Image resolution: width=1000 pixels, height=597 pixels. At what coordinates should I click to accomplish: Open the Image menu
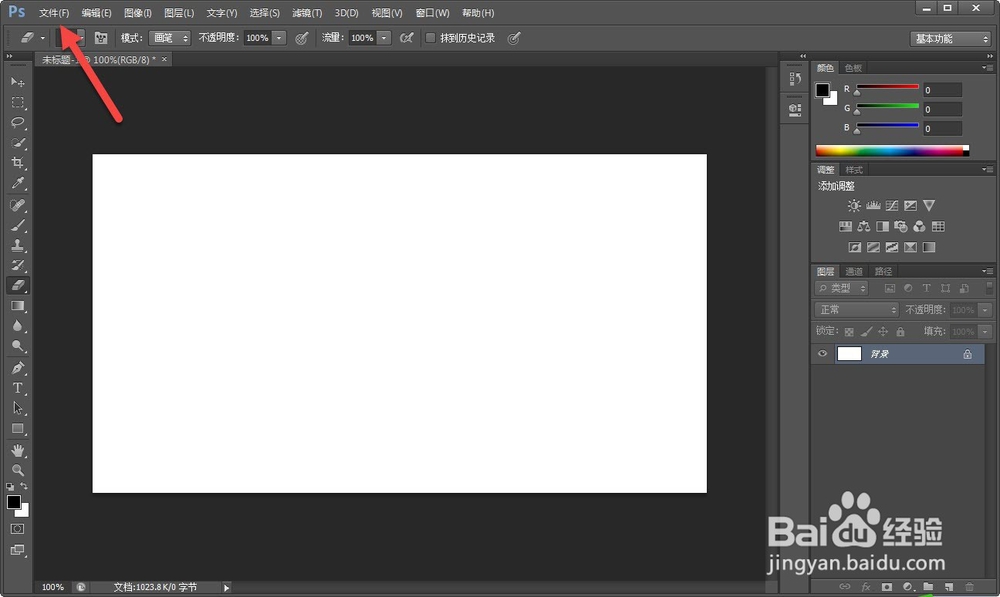137,13
